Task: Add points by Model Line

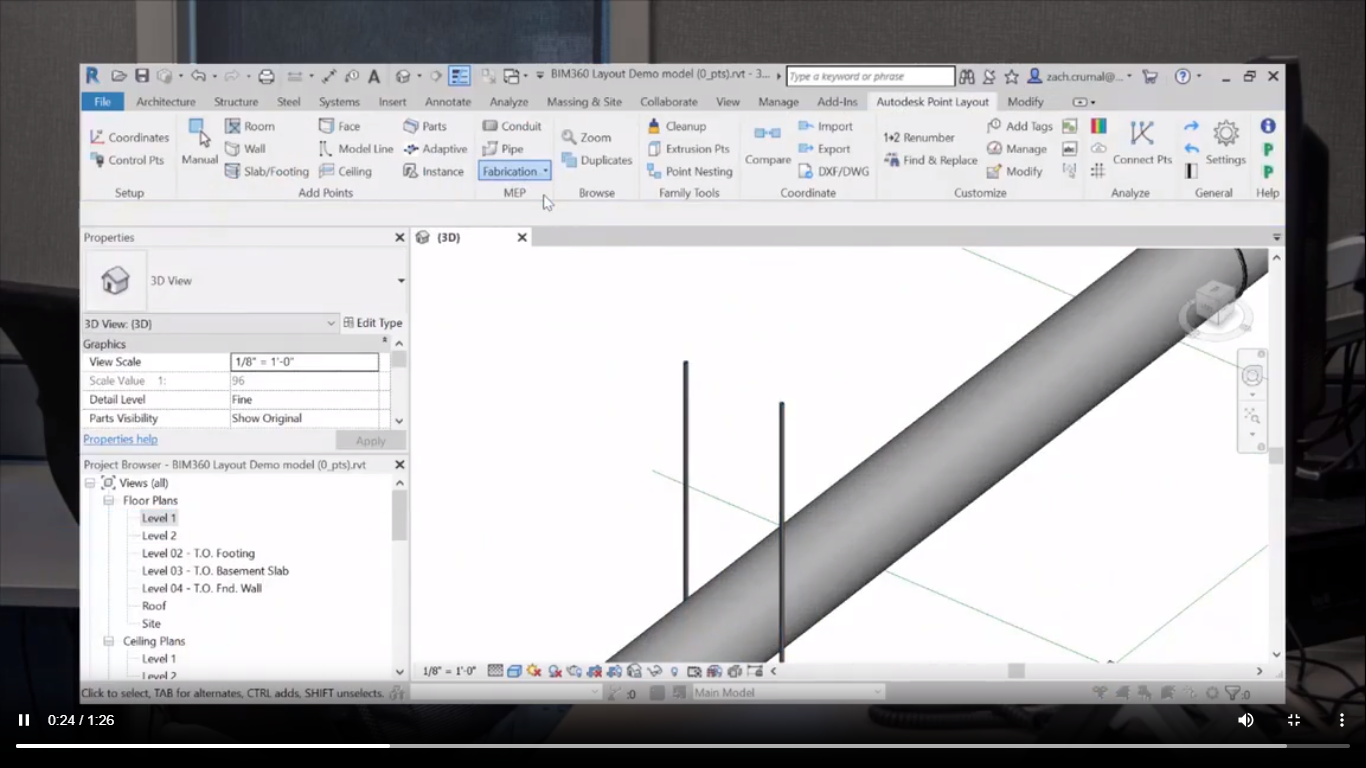Action: [x=356, y=149]
